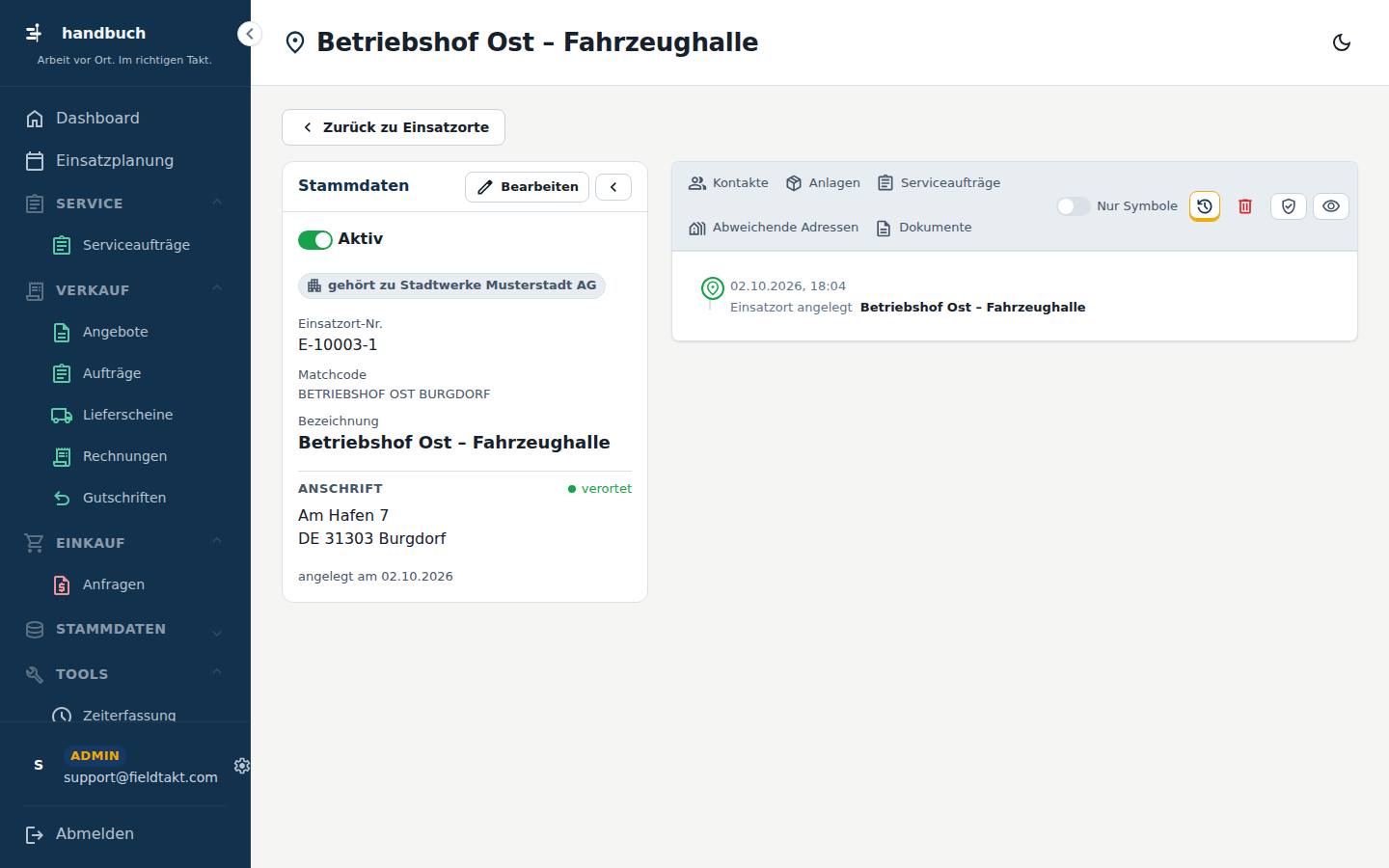Open the Stadtwerke Musterstadt AG chip
The image size is (1389, 868).
(x=451, y=285)
